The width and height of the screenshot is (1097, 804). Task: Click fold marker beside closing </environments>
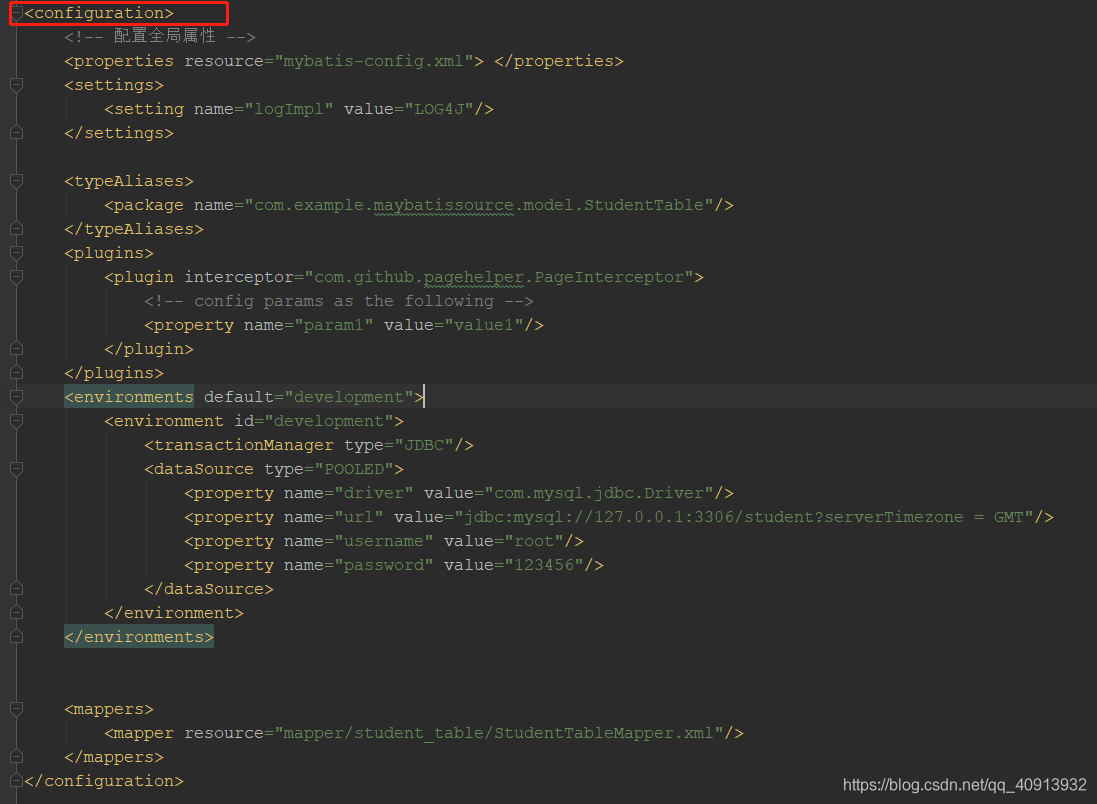coord(17,637)
